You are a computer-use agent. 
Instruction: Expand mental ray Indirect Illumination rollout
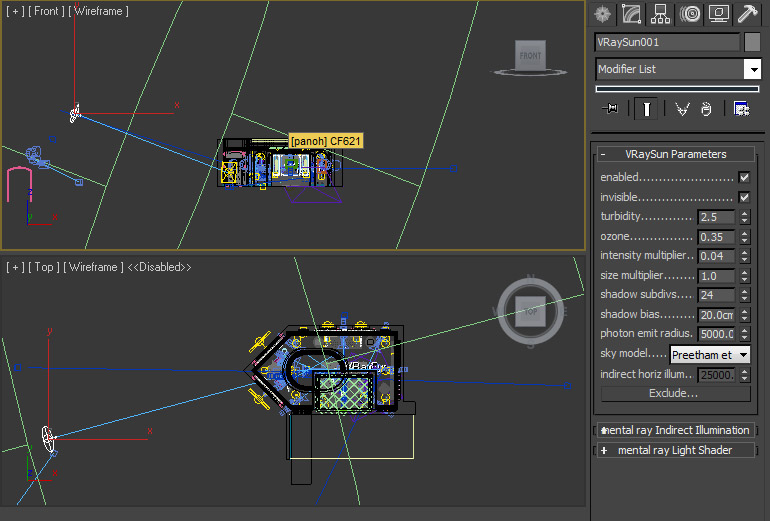click(675, 430)
